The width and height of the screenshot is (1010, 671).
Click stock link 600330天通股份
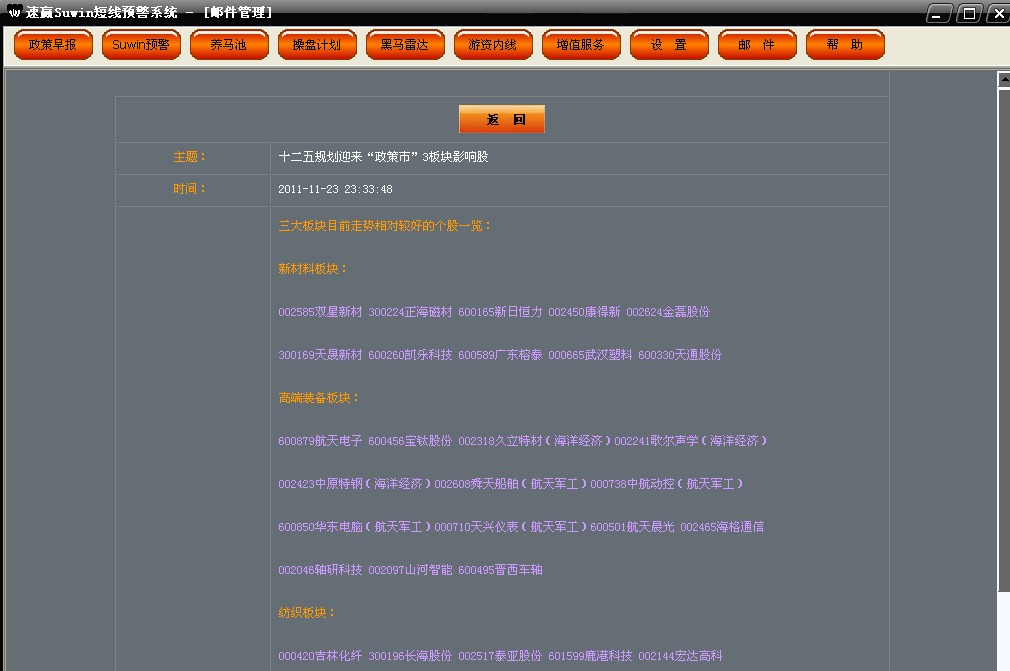680,355
